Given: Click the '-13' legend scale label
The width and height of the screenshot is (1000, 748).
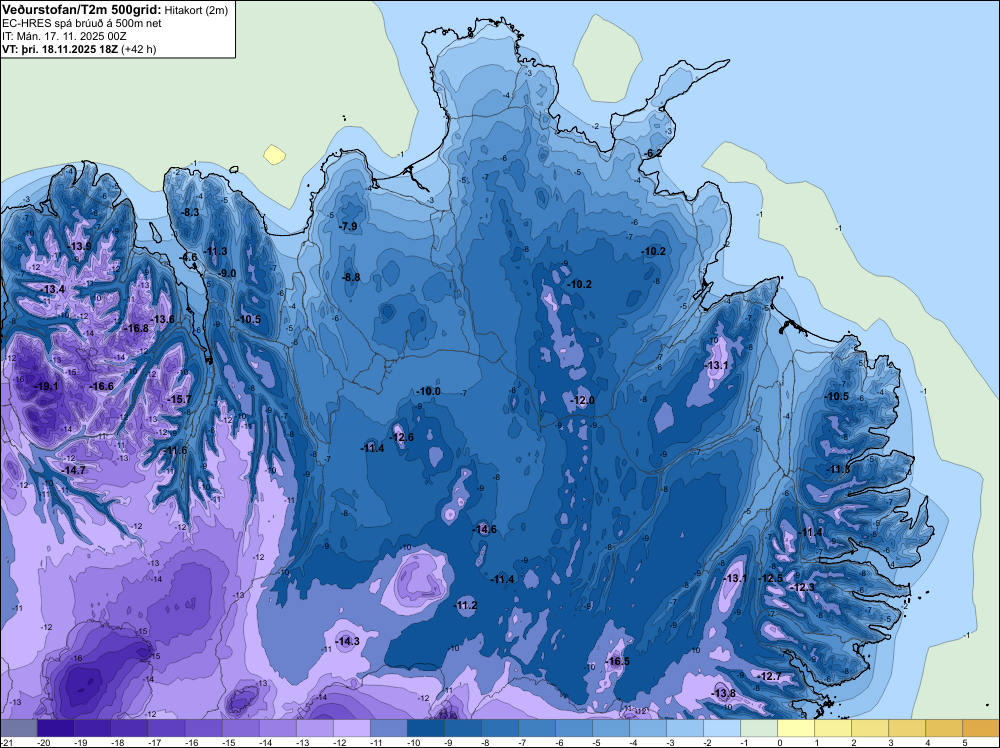Looking at the screenshot, I should (302, 742).
